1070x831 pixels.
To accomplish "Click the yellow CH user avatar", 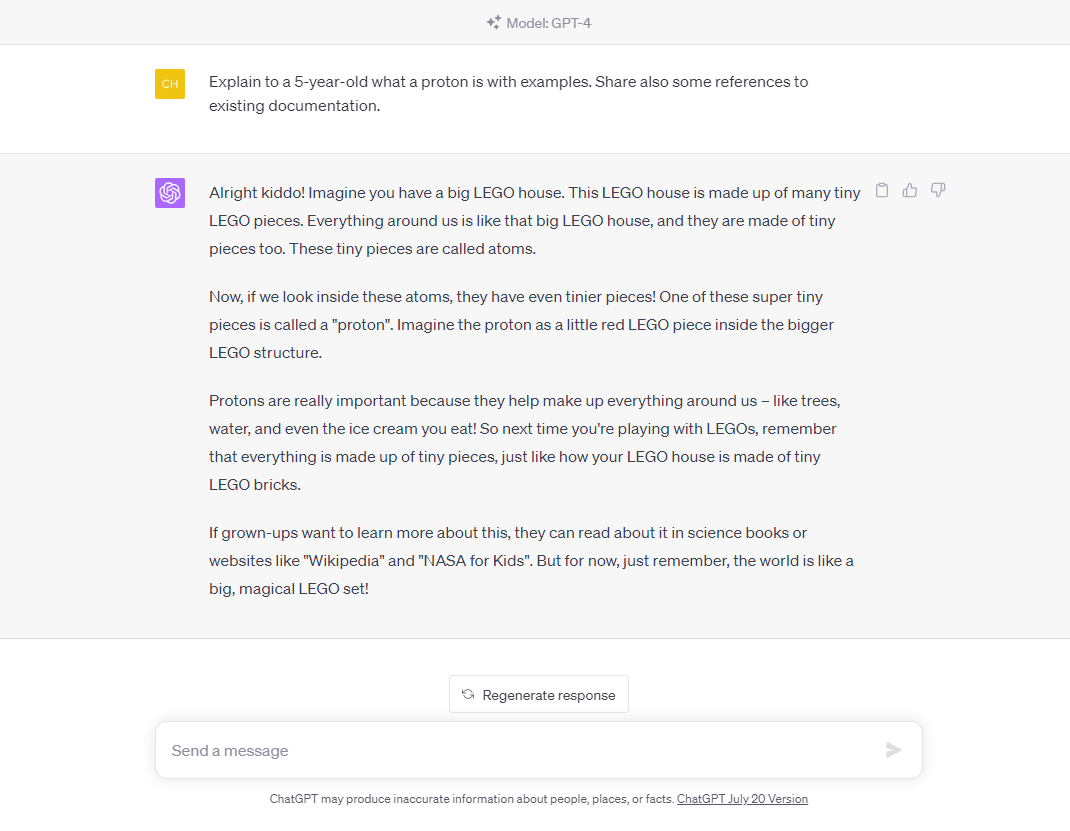I will [x=170, y=84].
